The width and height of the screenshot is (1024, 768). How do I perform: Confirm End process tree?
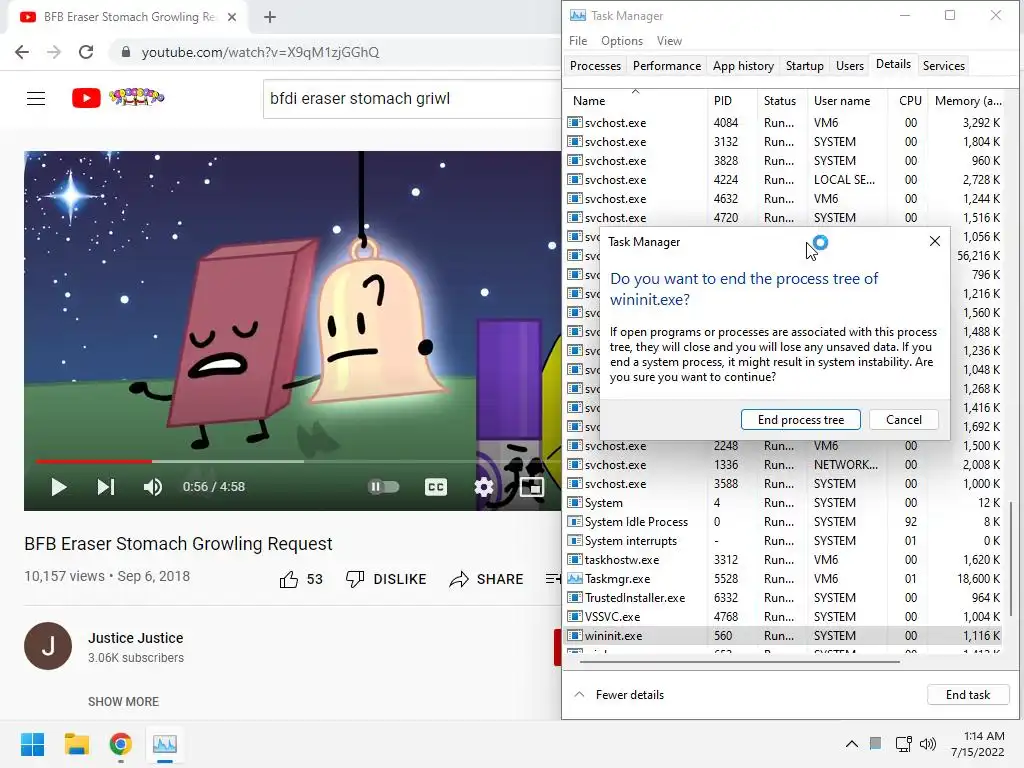coord(801,420)
